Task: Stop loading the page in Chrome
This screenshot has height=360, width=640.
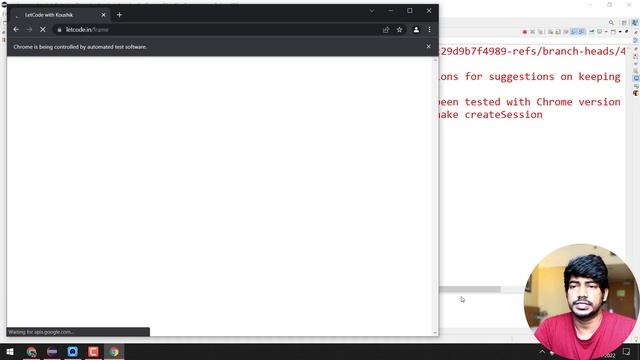Action: coord(42,29)
